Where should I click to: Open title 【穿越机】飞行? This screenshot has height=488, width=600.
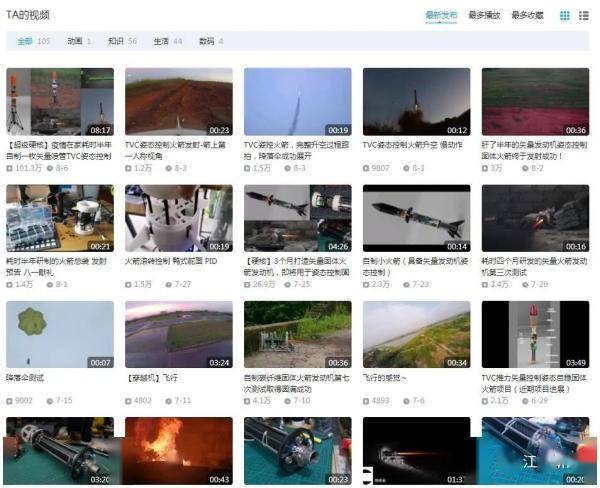[152, 378]
